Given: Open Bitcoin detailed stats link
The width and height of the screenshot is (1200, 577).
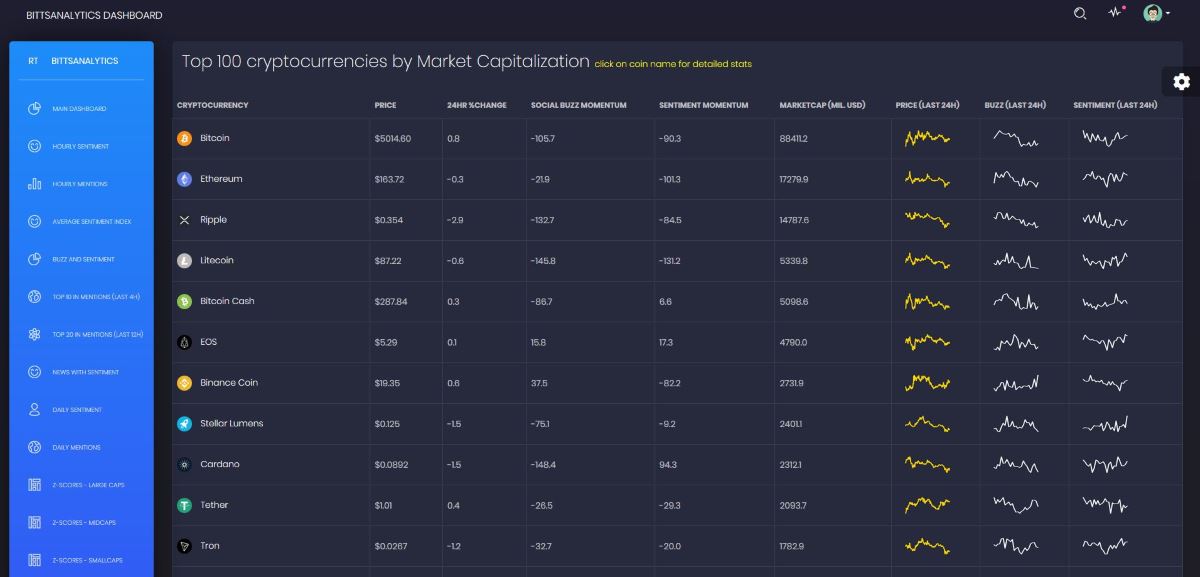Looking at the screenshot, I should coord(215,138).
